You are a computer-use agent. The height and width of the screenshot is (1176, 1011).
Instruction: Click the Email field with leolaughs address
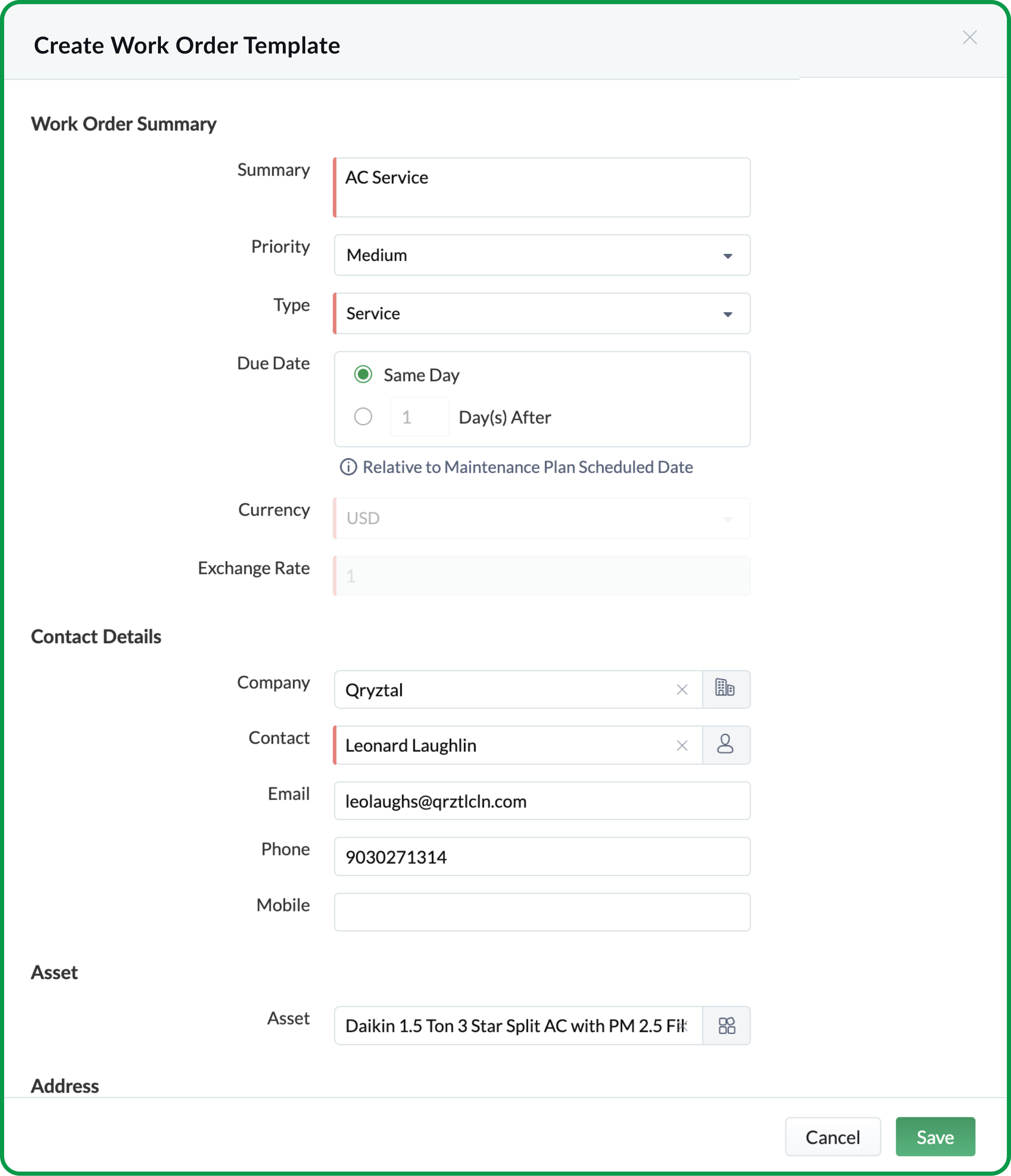pos(542,801)
